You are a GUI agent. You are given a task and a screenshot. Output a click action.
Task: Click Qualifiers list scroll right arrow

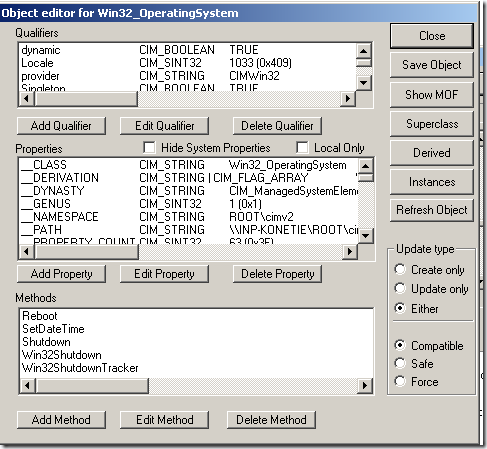click(348, 99)
